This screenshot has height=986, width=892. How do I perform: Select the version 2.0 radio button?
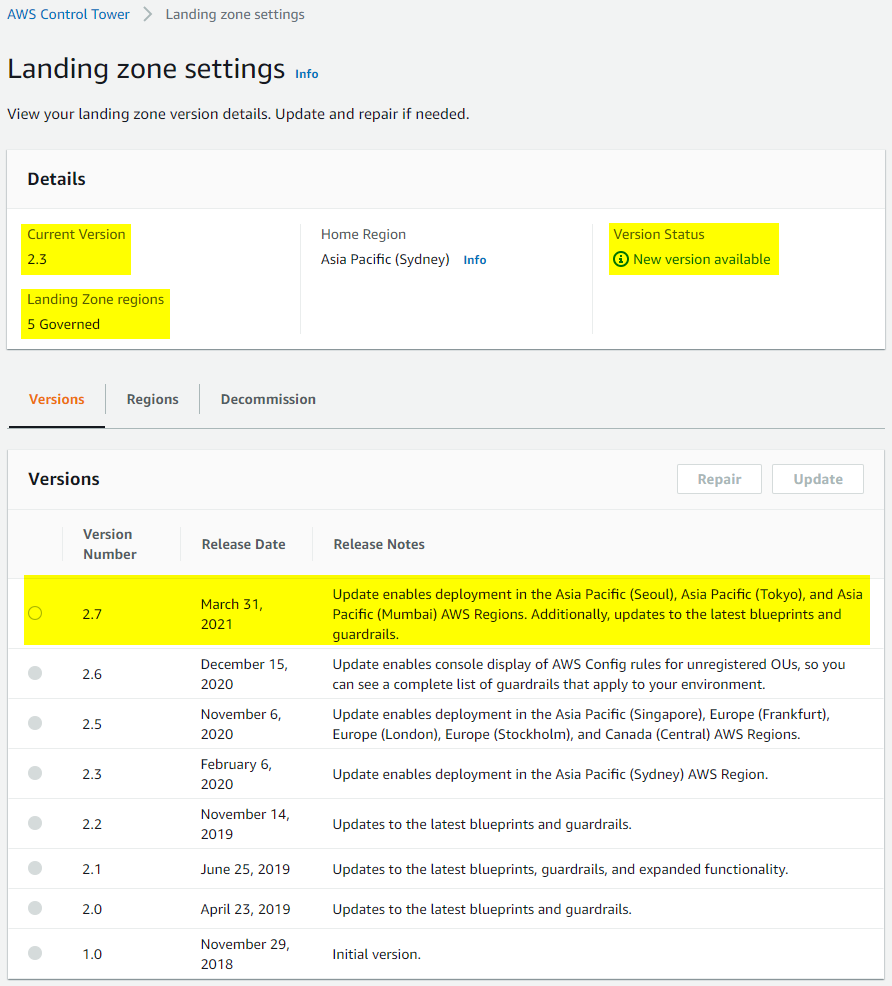[35, 909]
